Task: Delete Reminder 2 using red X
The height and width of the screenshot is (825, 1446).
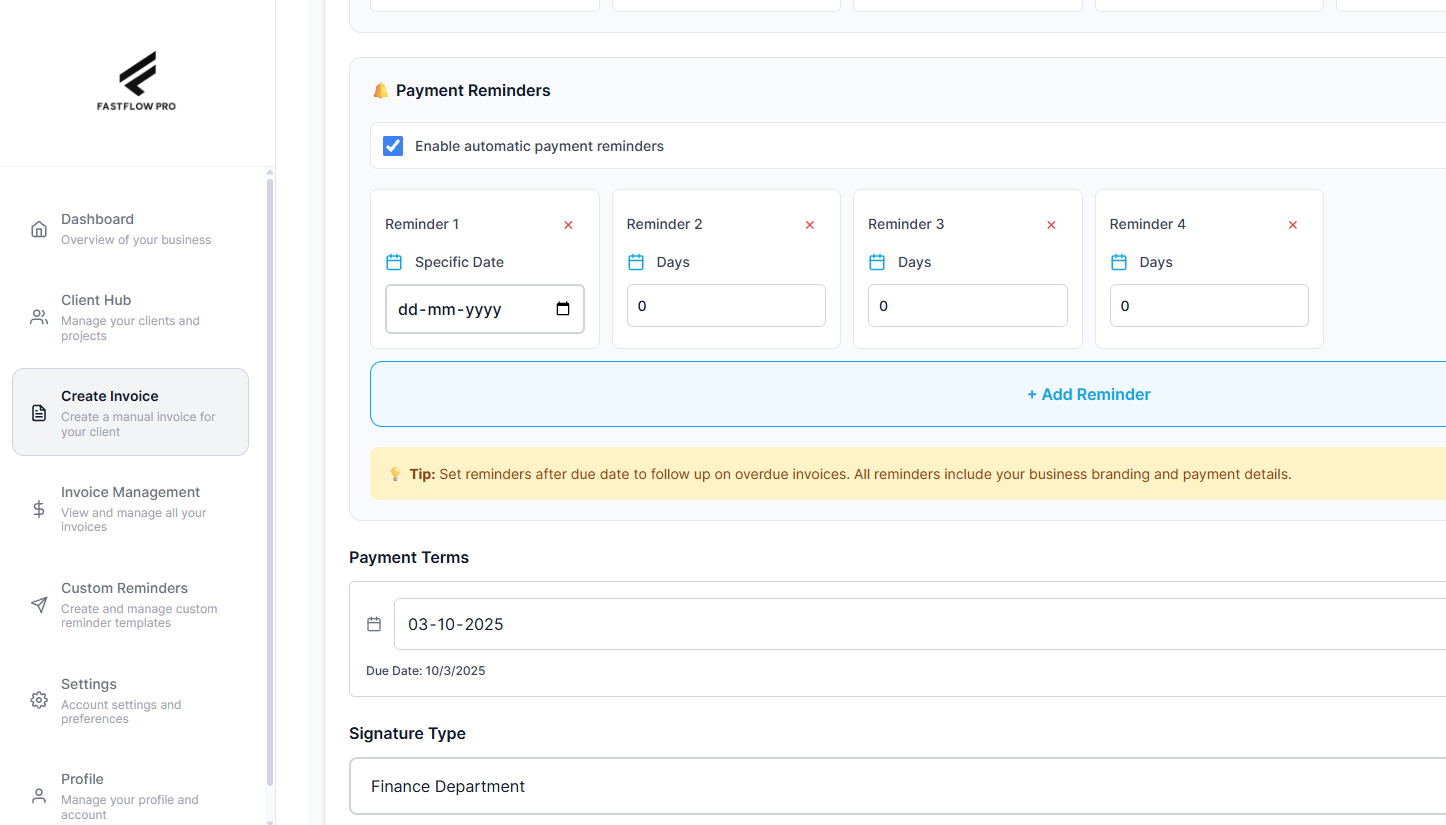Action: [x=810, y=225]
